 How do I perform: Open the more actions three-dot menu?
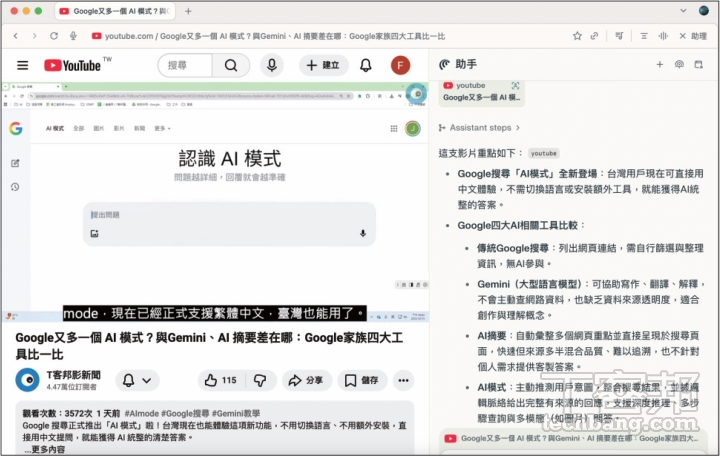point(403,380)
